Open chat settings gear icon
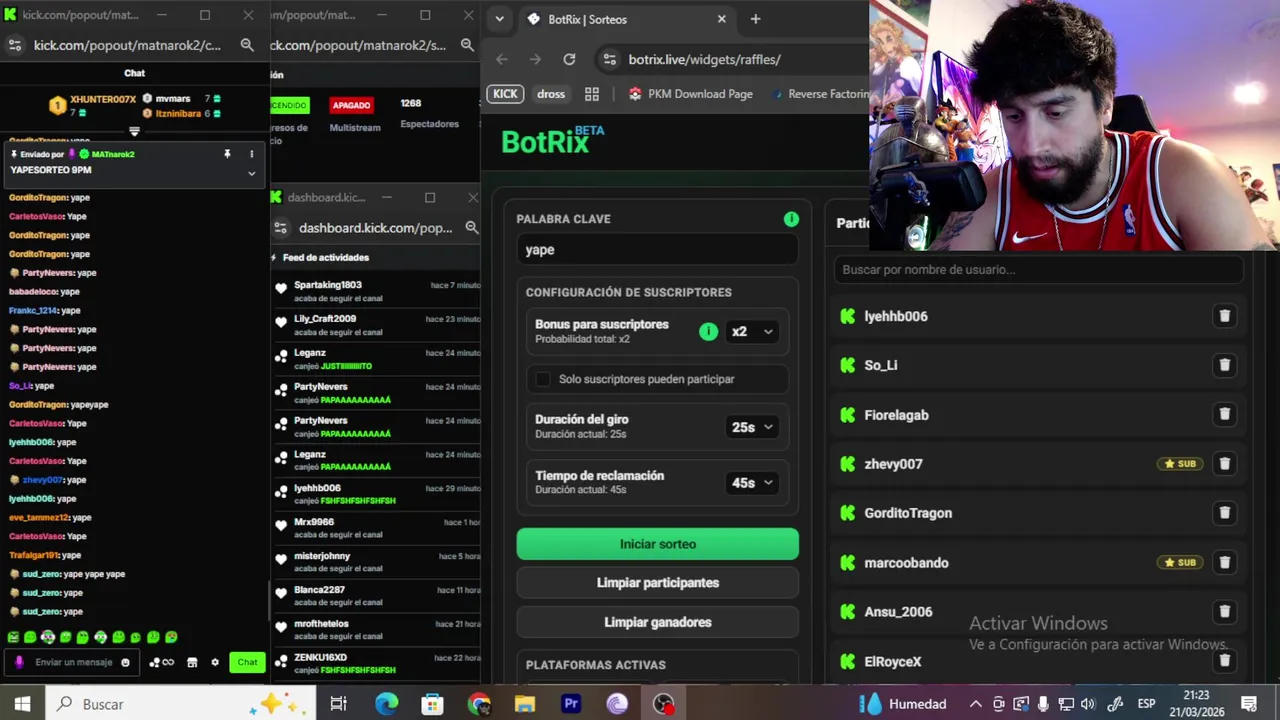The width and height of the screenshot is (1280, 720). 214,662
